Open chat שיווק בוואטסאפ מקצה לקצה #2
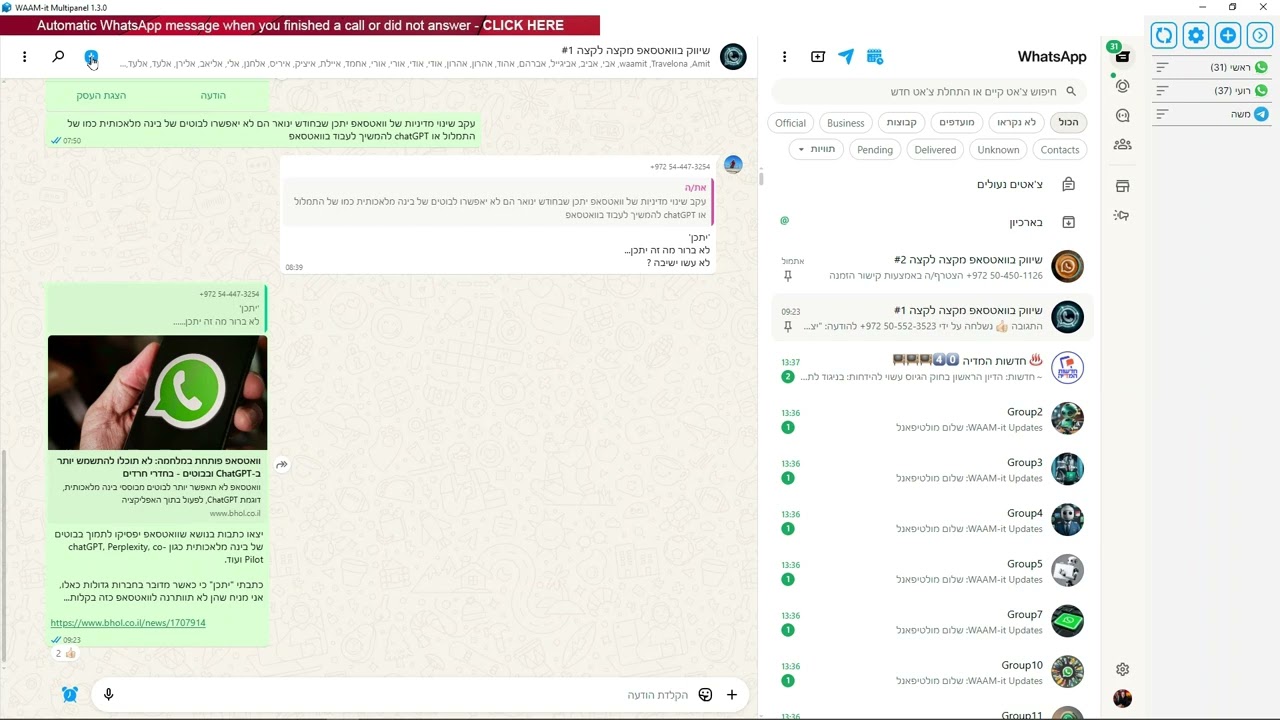Screen dimensions: 1280x720 coord(932,267)
